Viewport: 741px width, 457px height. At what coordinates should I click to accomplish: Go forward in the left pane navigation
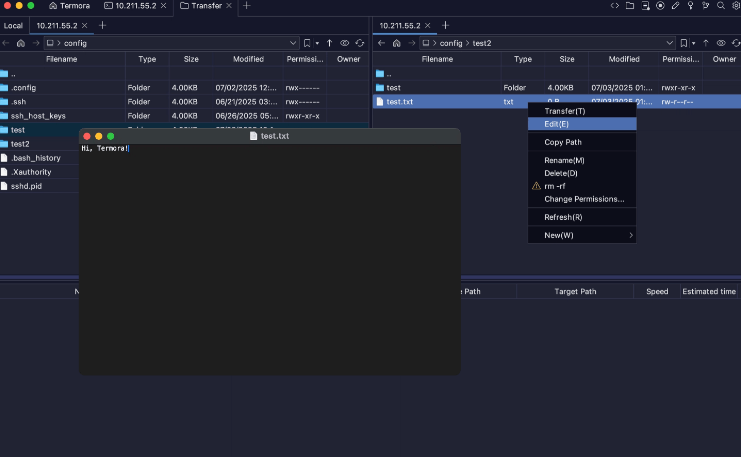click(x=36, y=43)
